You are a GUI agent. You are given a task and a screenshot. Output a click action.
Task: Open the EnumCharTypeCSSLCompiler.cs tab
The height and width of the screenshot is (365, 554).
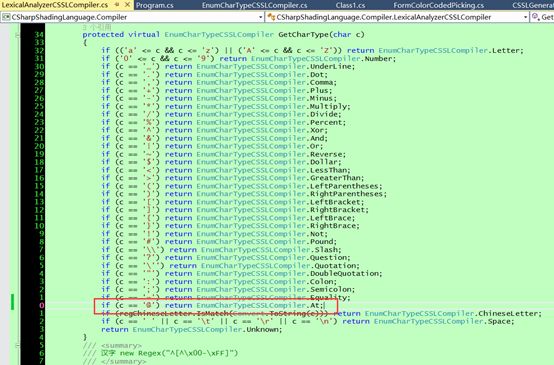[254, 5]
